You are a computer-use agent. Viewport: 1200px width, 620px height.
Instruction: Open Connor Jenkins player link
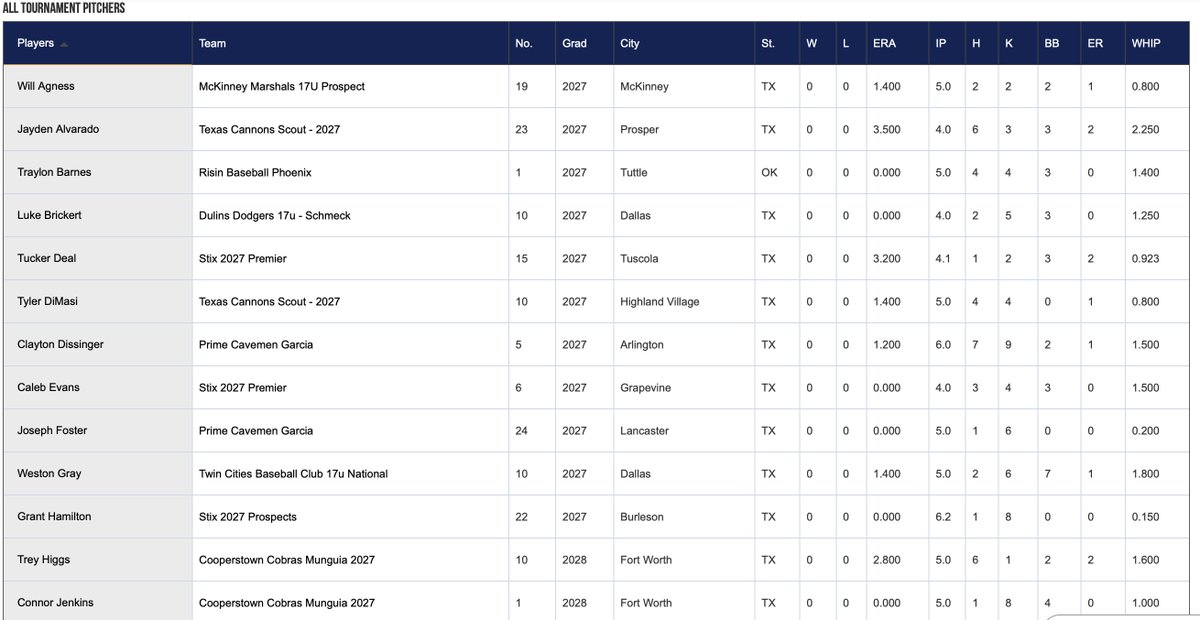click(x=54, y=603)
